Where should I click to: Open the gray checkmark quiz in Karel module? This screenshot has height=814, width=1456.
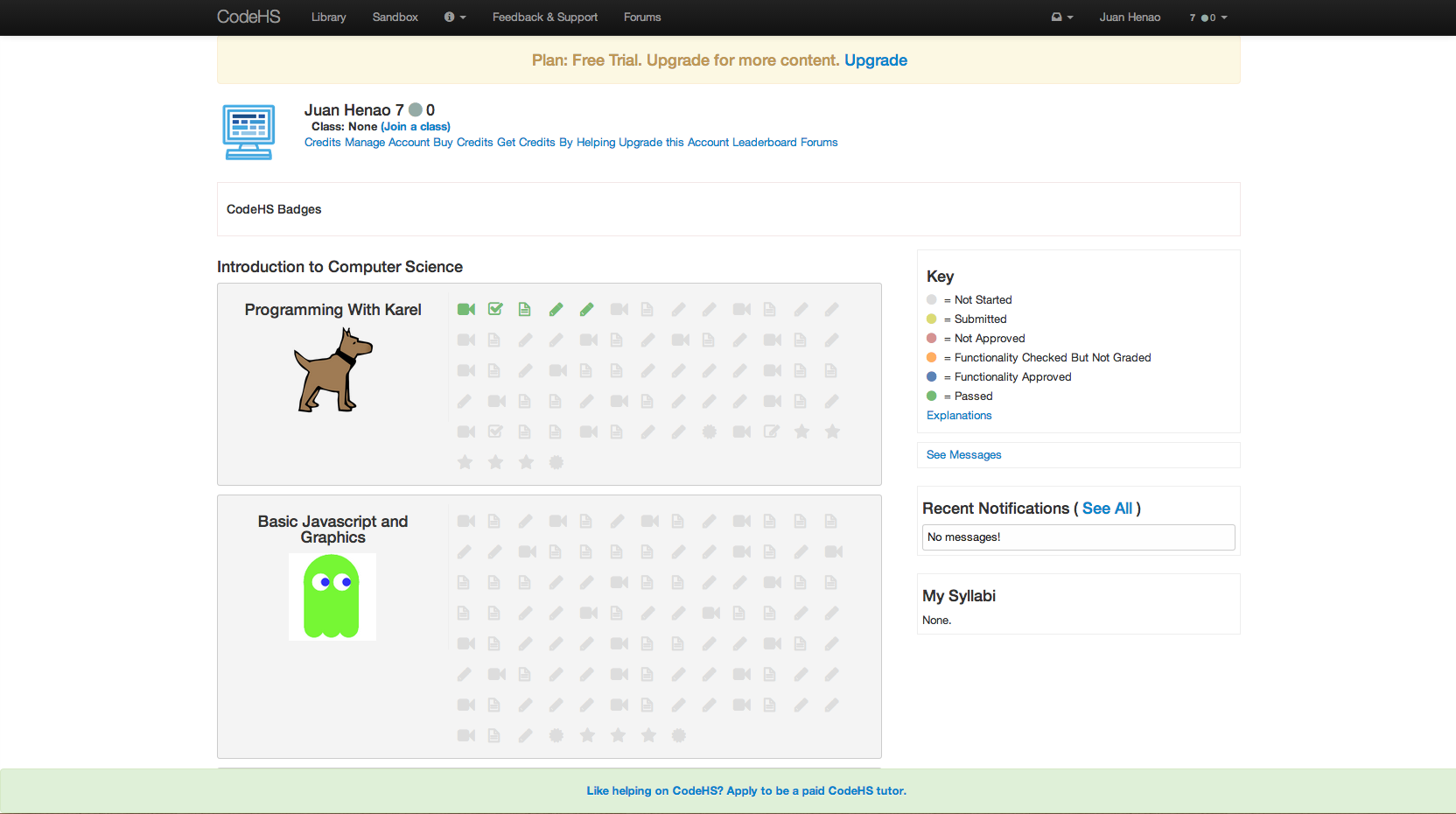(x=495, y=432)
